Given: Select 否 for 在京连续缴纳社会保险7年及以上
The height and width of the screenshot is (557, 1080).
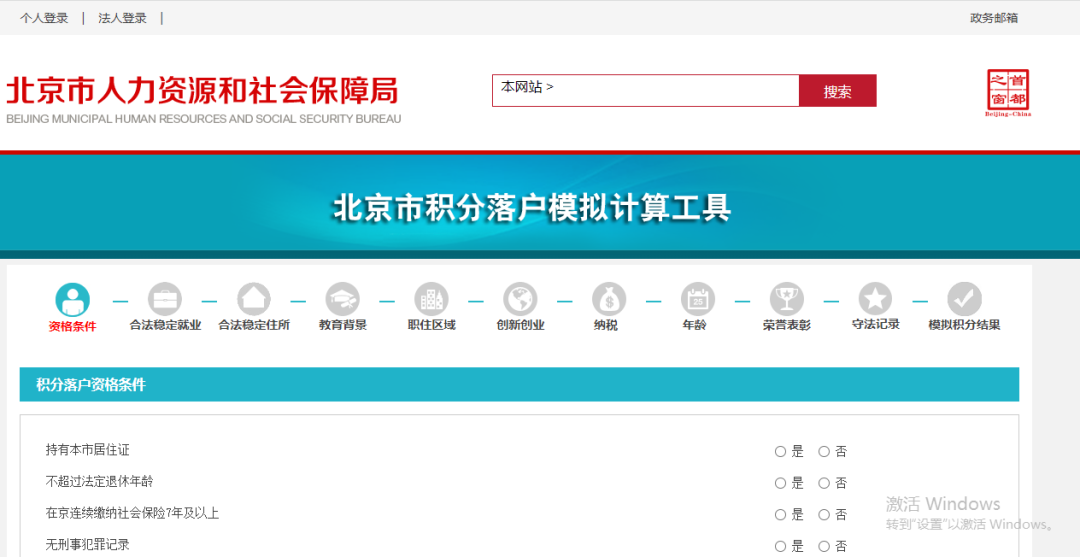Looking at the screenshot, I should pyautogui.click(x=824, y=515).
